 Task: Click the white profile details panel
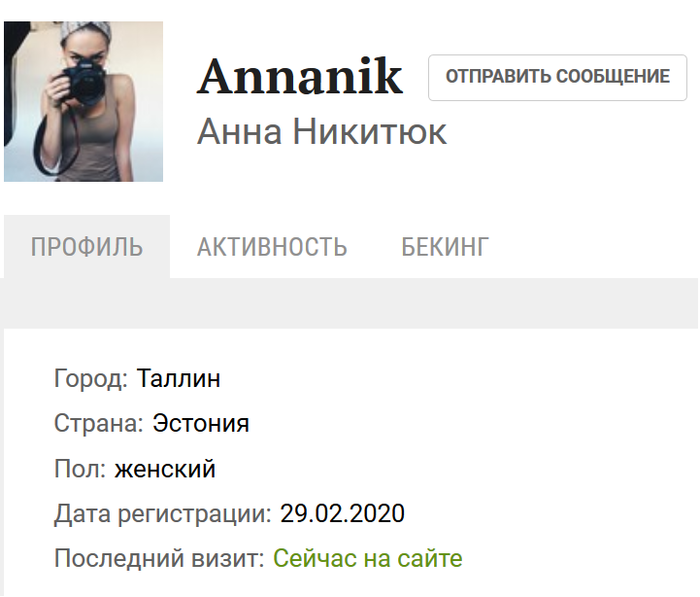(x=351, y=463)
